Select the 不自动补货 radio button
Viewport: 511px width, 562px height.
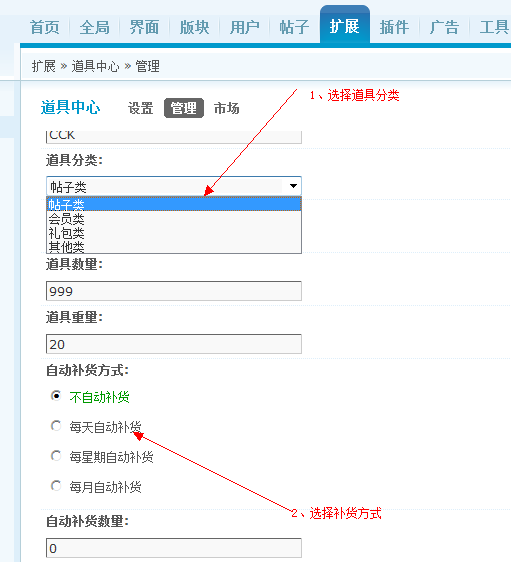click(56, 396)
